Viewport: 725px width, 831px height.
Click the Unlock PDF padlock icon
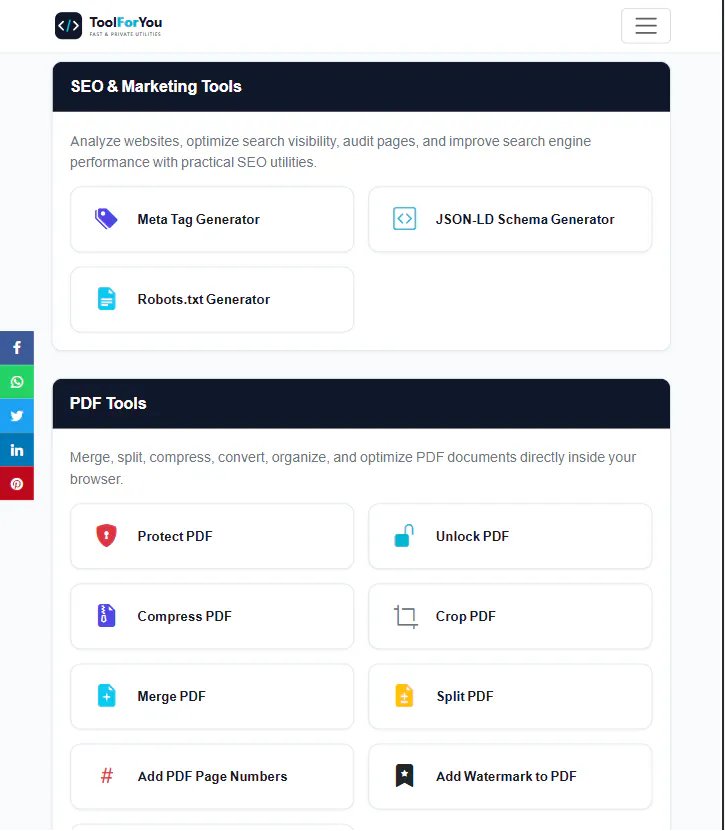click(404, 536)
